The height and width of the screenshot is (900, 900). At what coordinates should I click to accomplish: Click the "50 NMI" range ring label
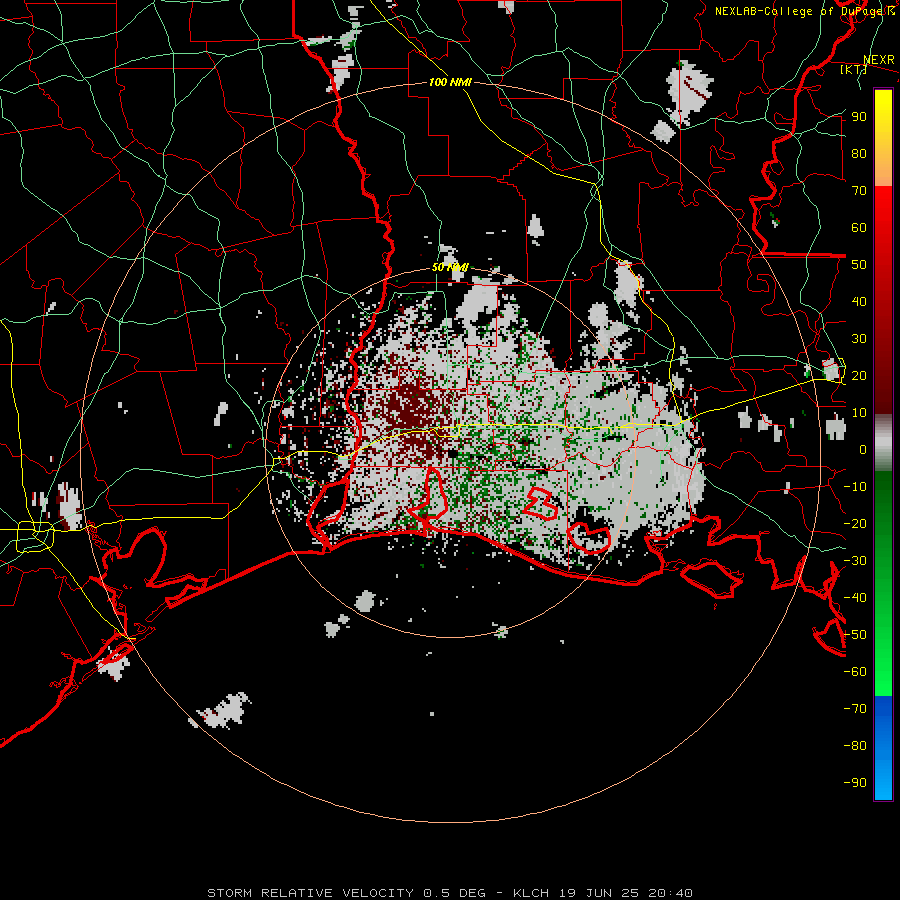pyautogui.click(x=450, y=267)
